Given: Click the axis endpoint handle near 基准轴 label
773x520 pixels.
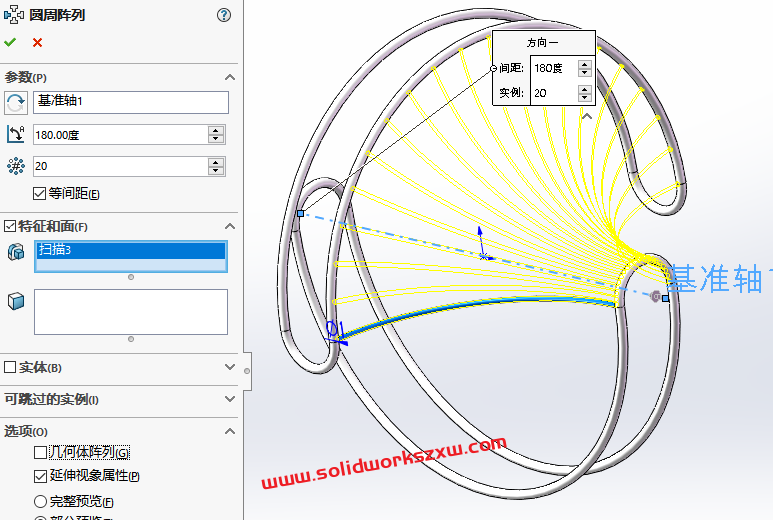Looking at the screenshot, I should pos(666,298).
